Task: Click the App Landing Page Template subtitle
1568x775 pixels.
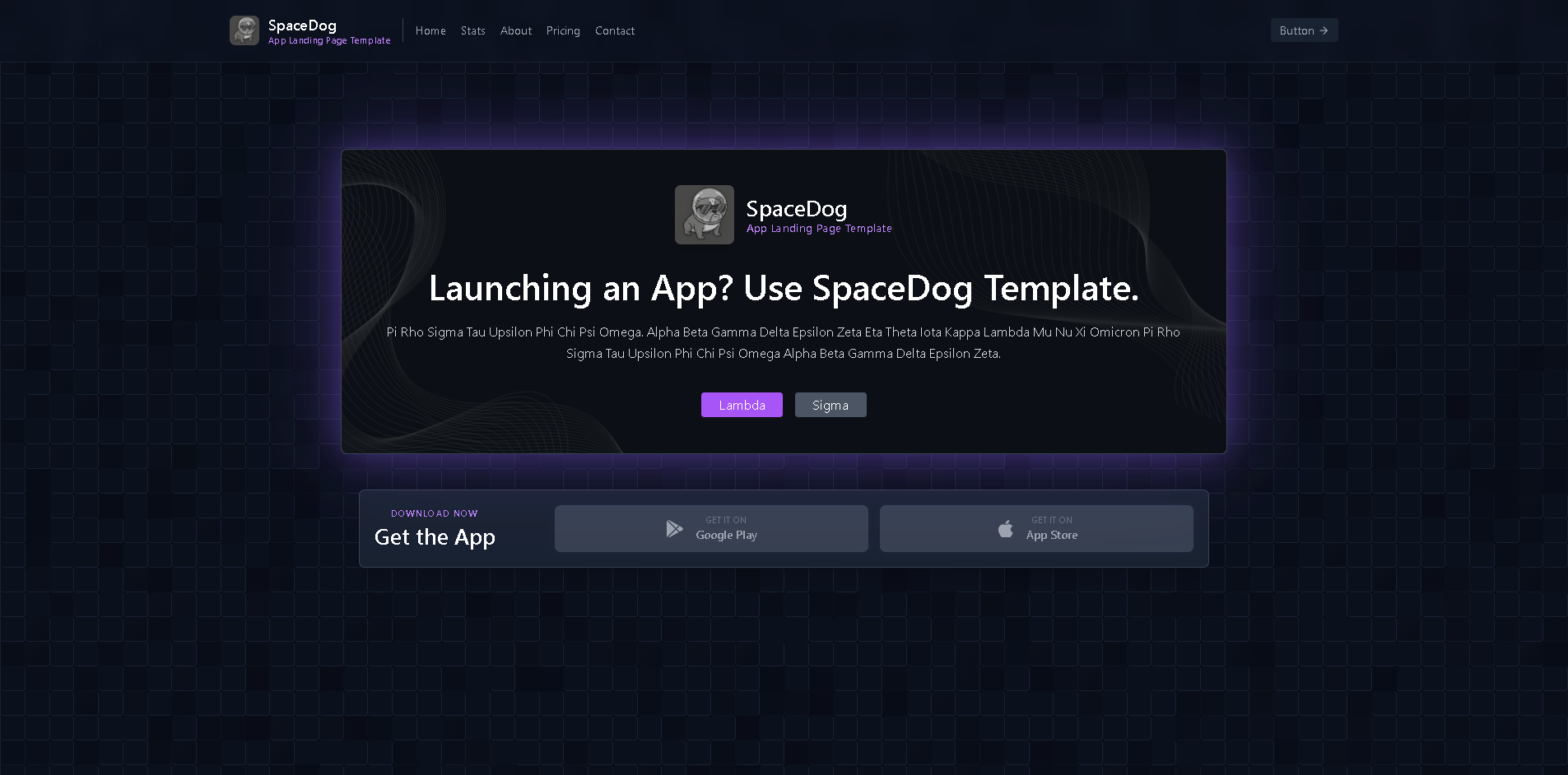Action: point(328,40)
